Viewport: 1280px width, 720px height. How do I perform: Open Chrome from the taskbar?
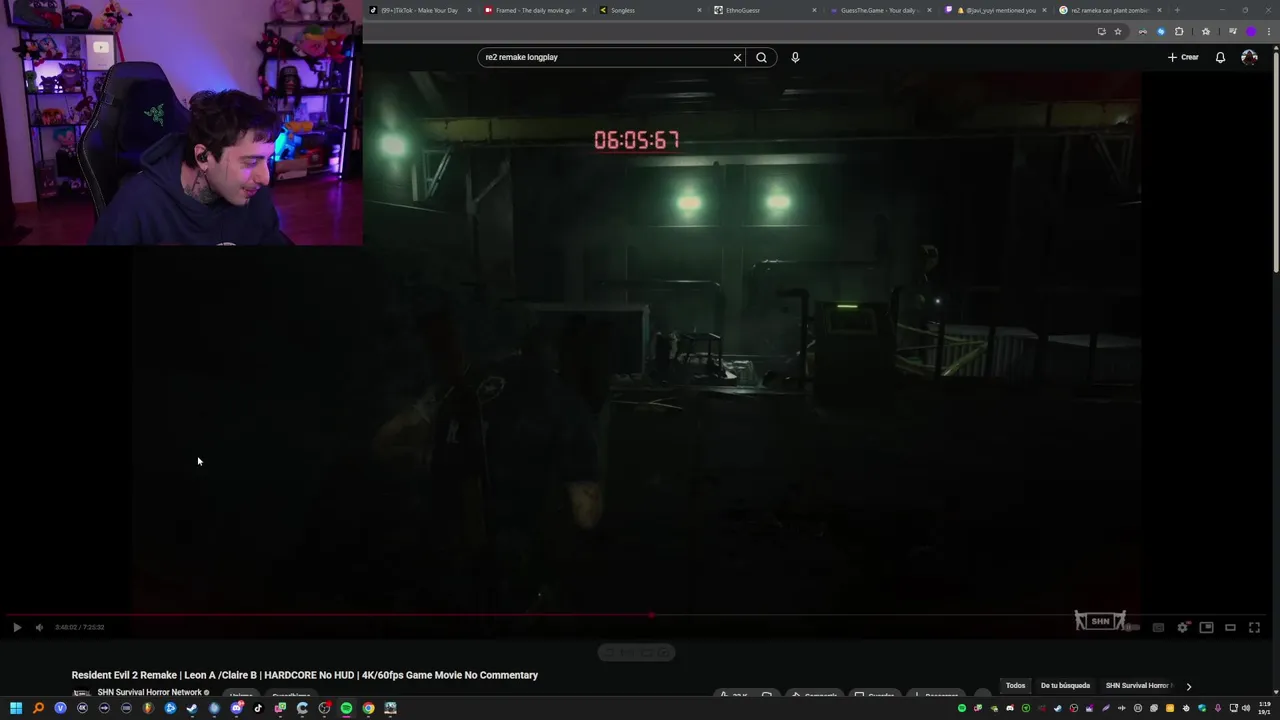[368, 708]
